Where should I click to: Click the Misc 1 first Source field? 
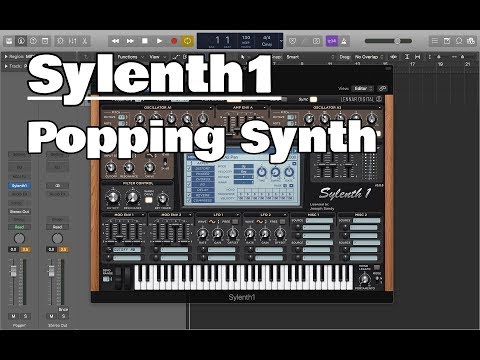pos(320,220)
